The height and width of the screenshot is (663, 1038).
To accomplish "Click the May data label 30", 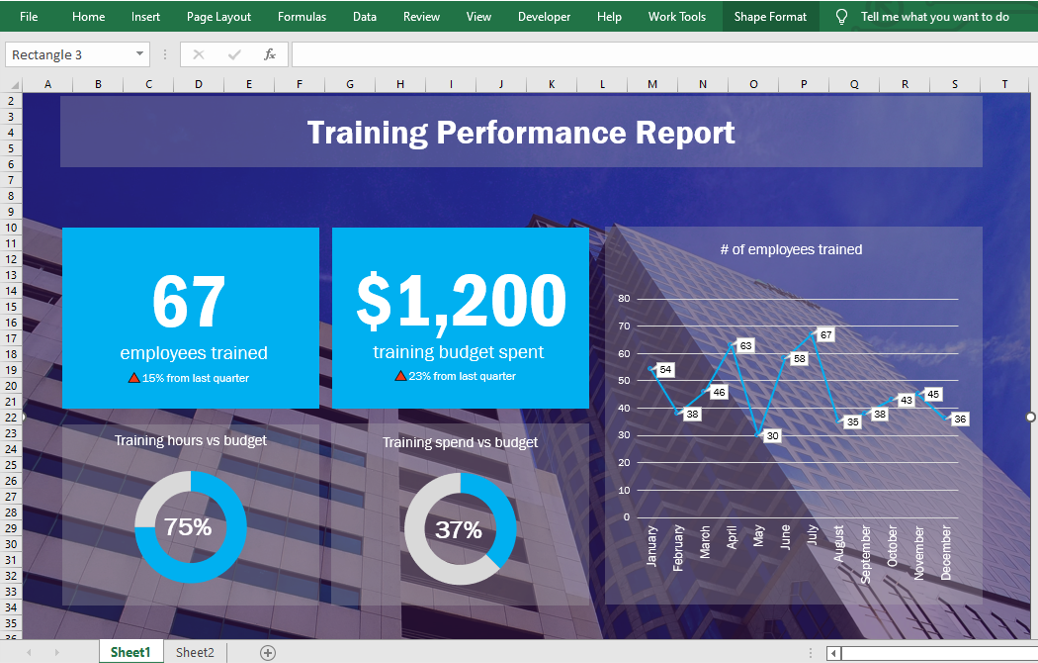I will [772, 435].
